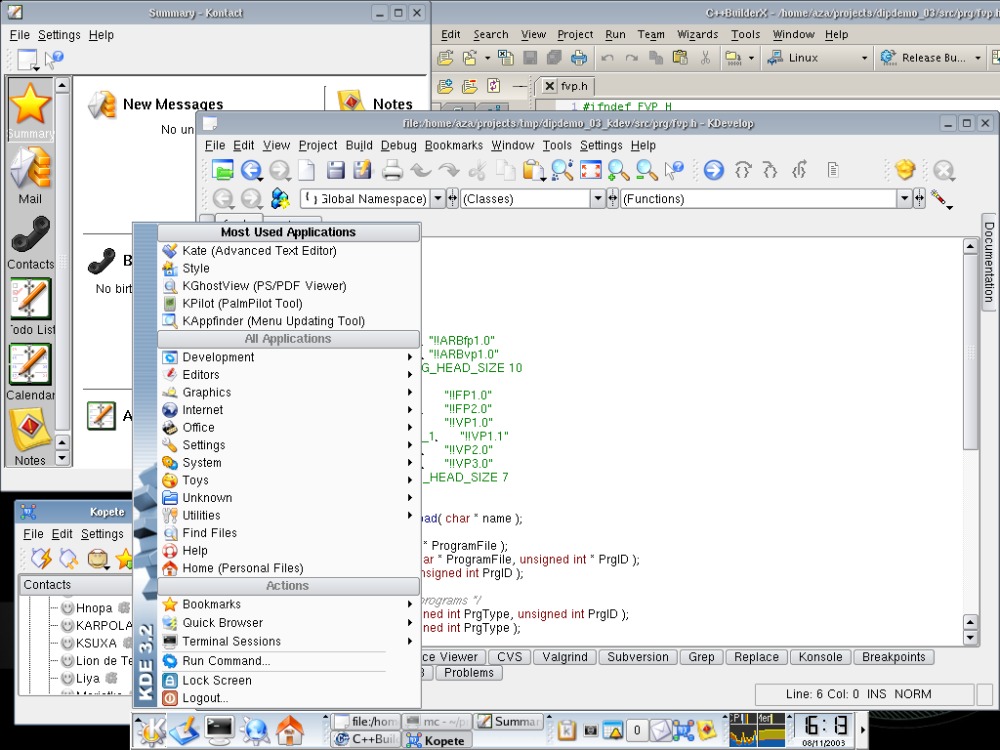Click the K menu button on the panel
This screenshot has height=750, width=1000.
[151, 730]
